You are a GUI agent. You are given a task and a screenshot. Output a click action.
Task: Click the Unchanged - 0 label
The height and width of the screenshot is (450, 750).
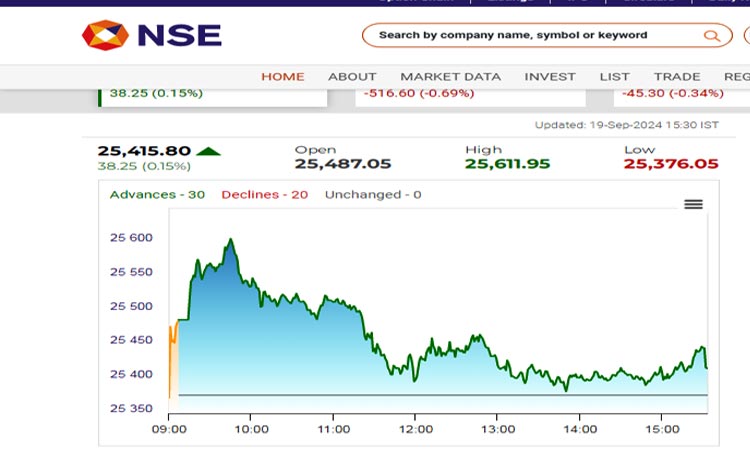click(x=373, y=195)
